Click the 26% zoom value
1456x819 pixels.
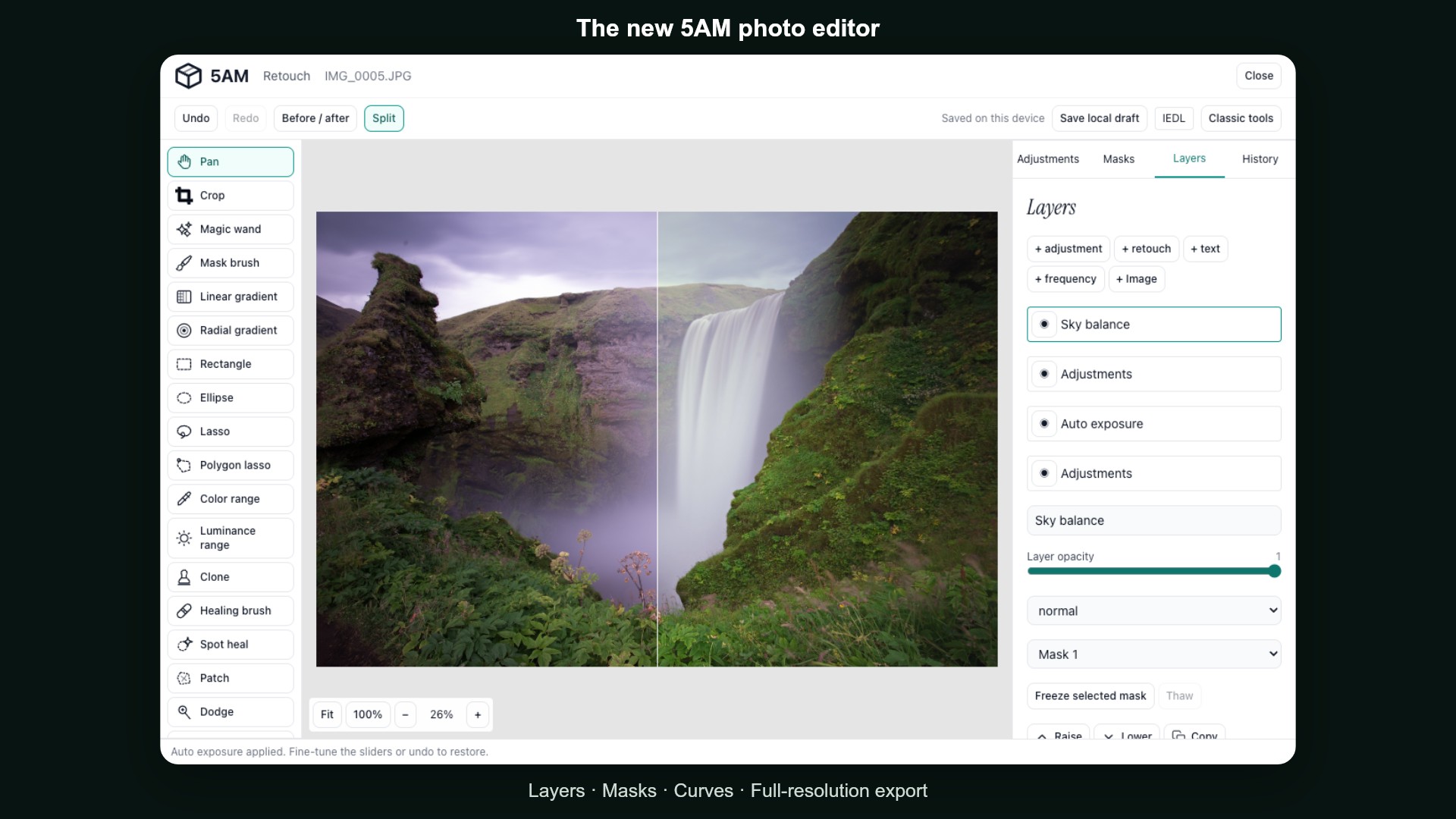[441, 714]
